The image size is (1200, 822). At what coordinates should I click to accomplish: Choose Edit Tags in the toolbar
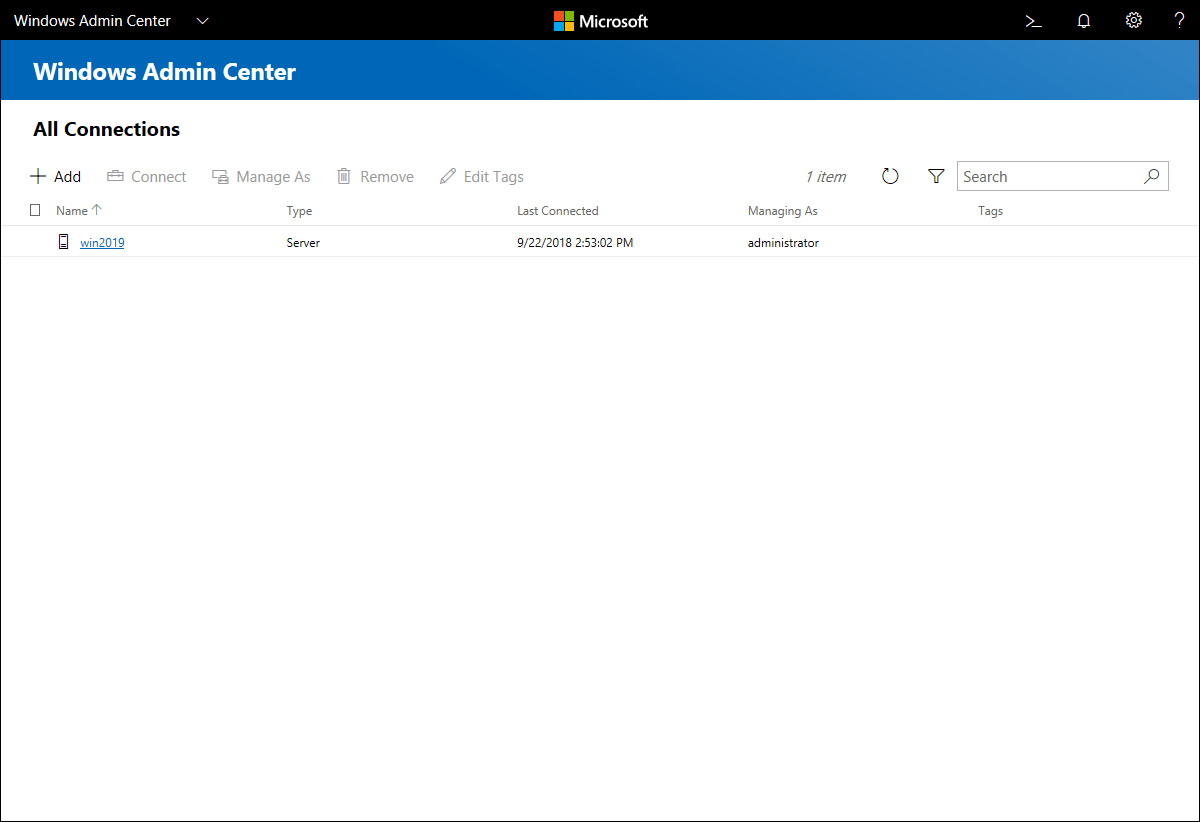click(482, 177)
